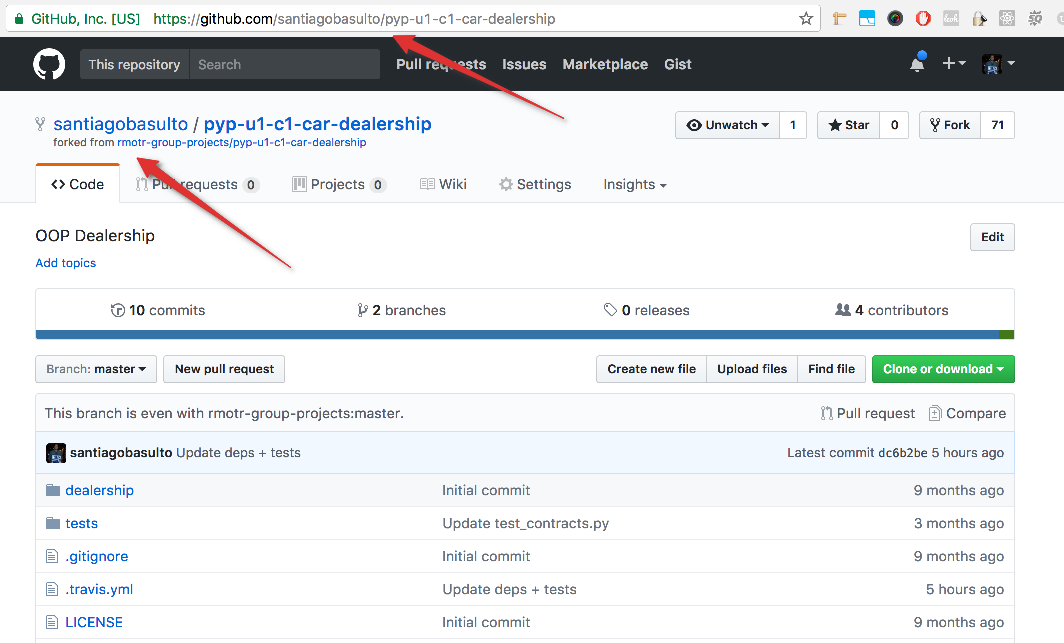Click the GitHub Octocat logo
This screenshot has height=643, width=1064.
point(49,64)
